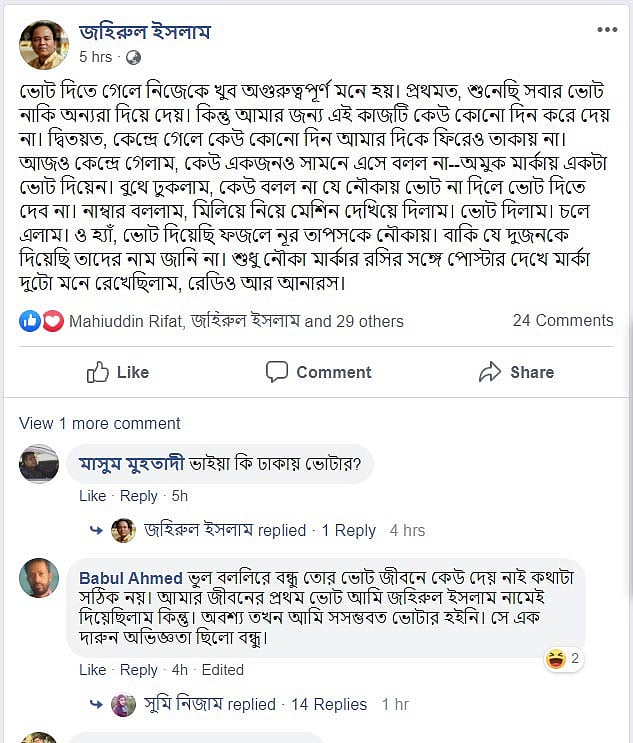Expand the 1 Reply thread
This screenshot has height=743, width=633.
click(348, 530)
